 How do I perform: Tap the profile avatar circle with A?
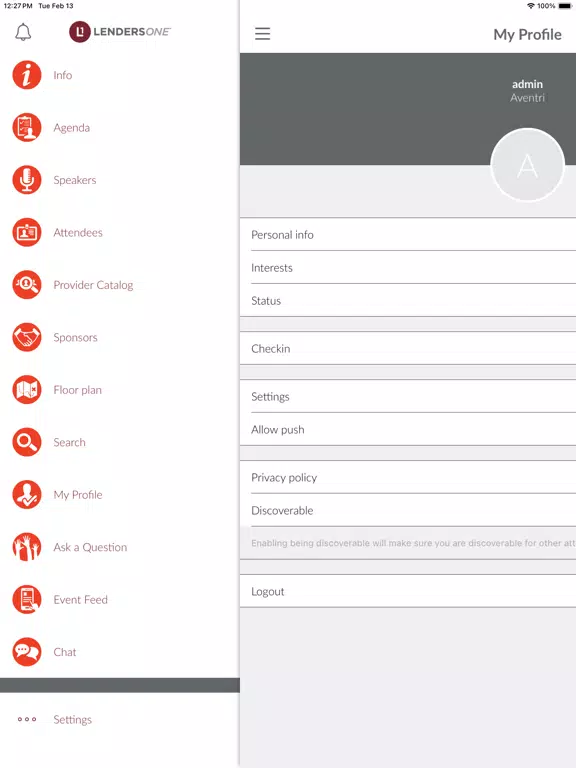528,165
